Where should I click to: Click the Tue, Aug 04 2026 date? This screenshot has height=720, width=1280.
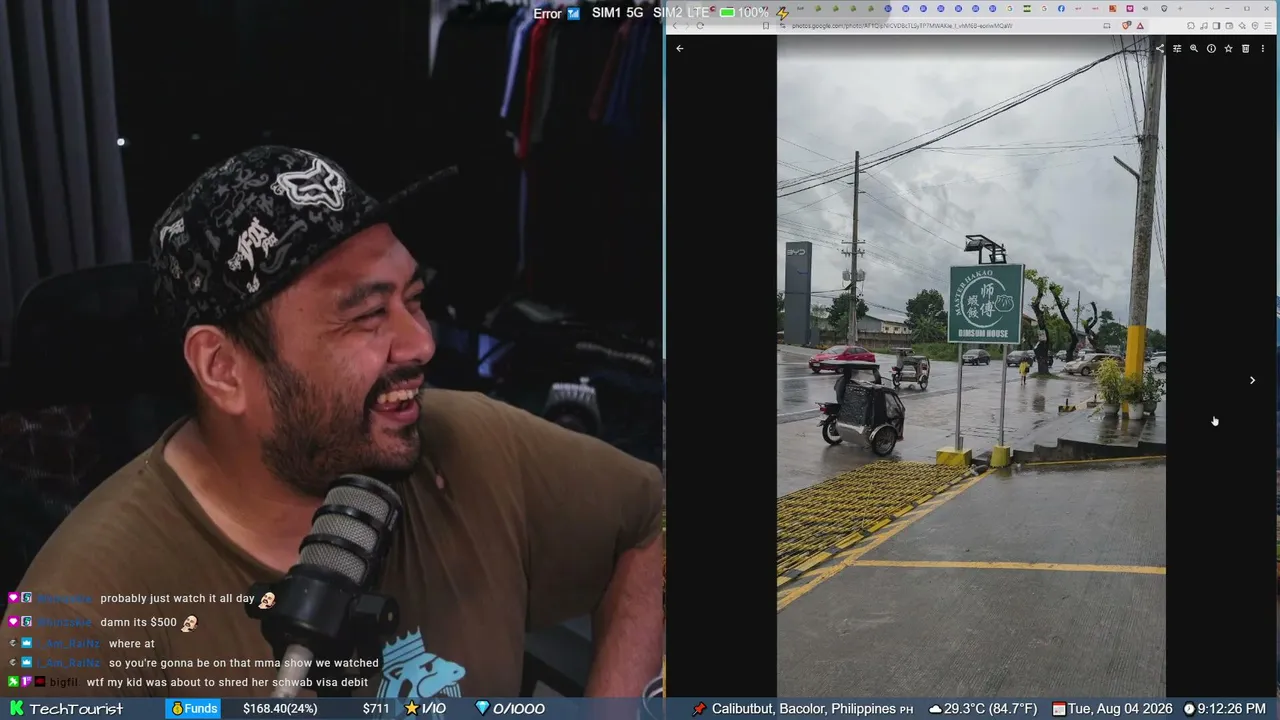pos(1120,709)
